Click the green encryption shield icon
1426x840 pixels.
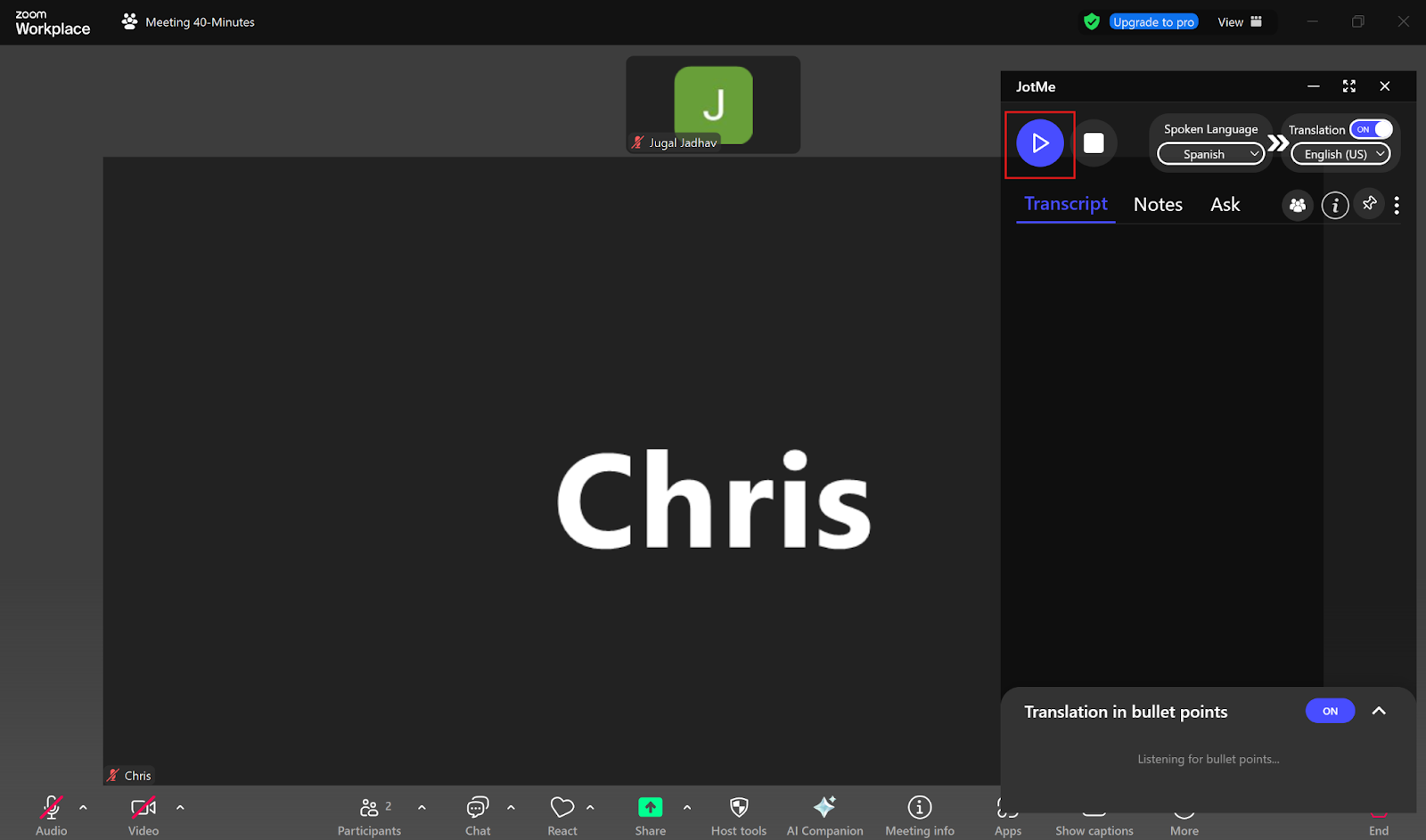[x=1092, y=21]
